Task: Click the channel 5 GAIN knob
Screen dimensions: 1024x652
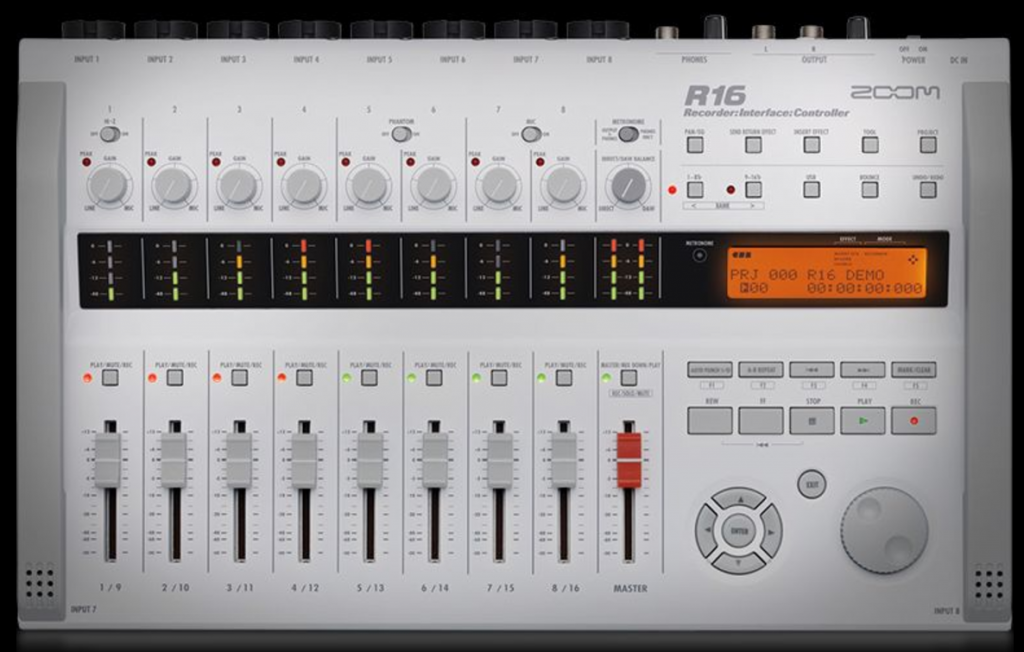Action: pos(368,186)
